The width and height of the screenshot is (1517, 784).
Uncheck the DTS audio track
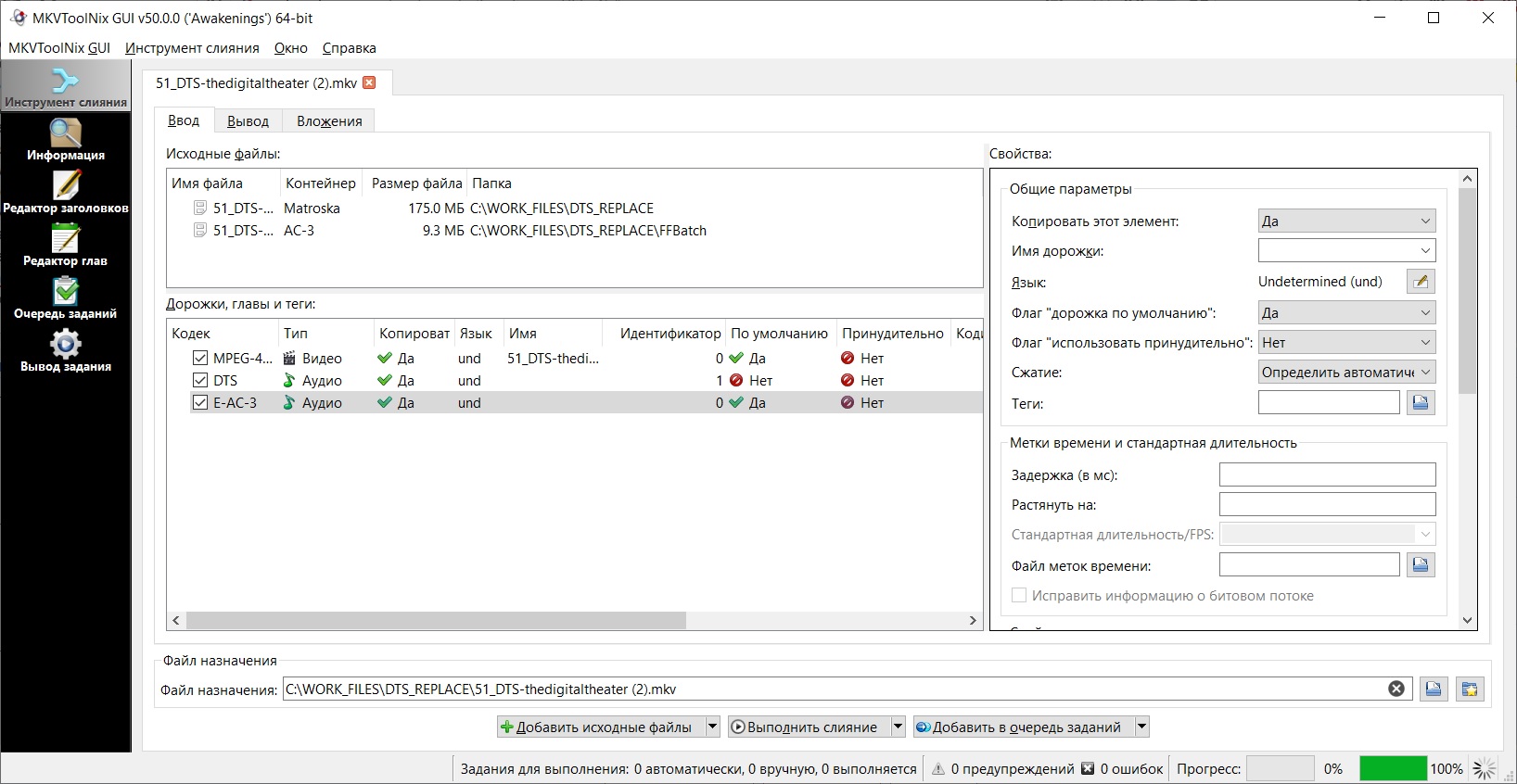coord(200,380)
